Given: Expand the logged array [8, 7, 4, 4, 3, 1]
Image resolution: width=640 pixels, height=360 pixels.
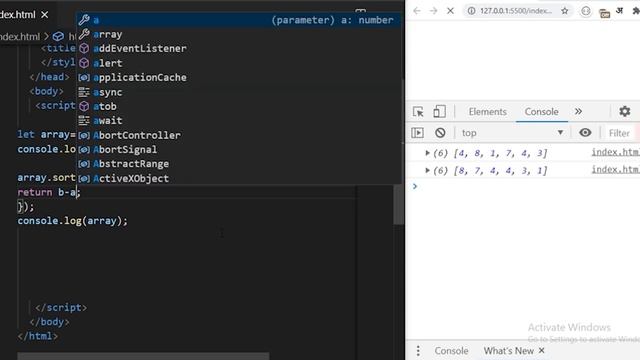Looking at the screenshot, I should pyautogui.click(x=427, y=170).
